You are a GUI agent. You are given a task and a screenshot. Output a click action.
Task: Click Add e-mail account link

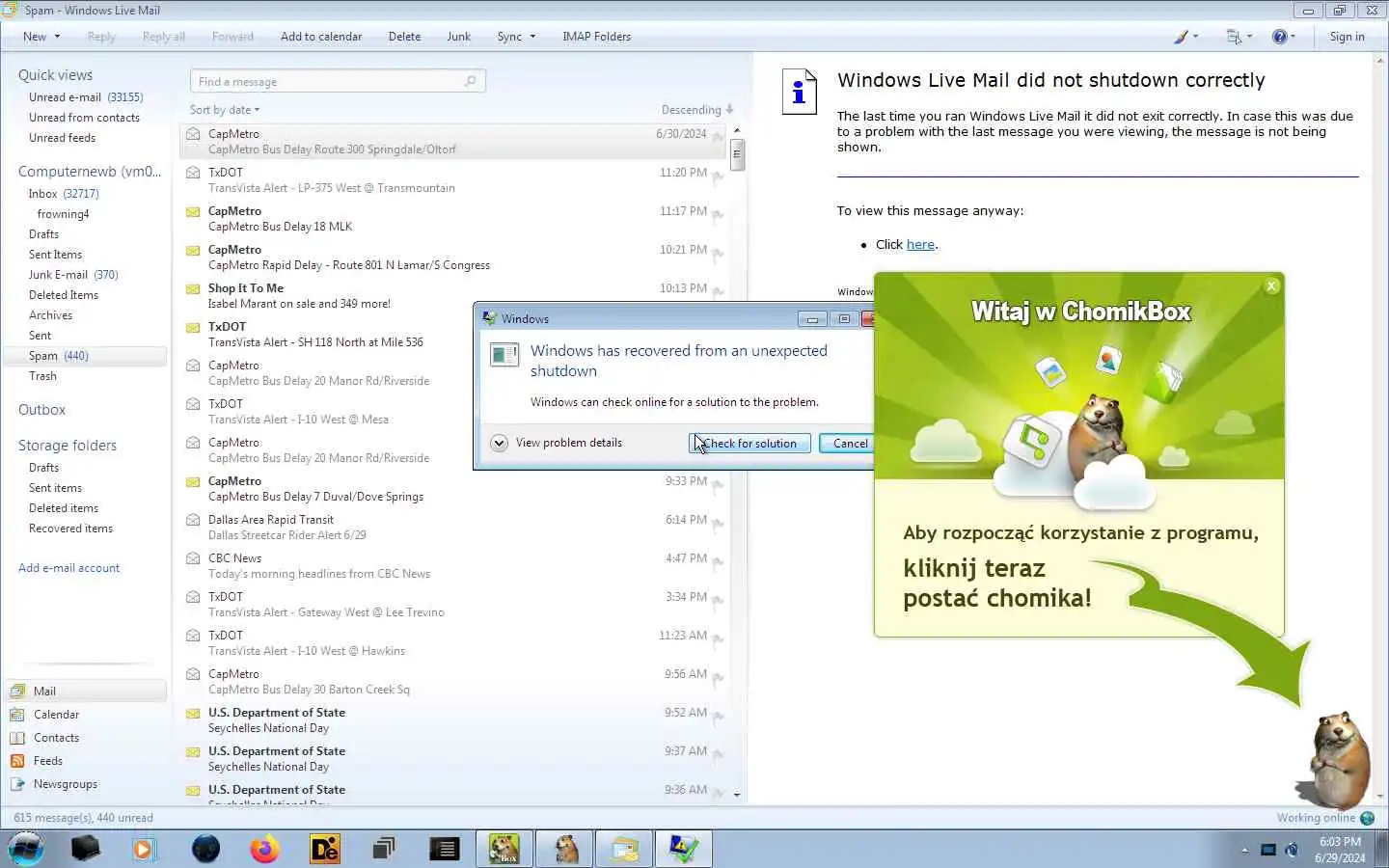pyautogui.click(x=68, y=568)
